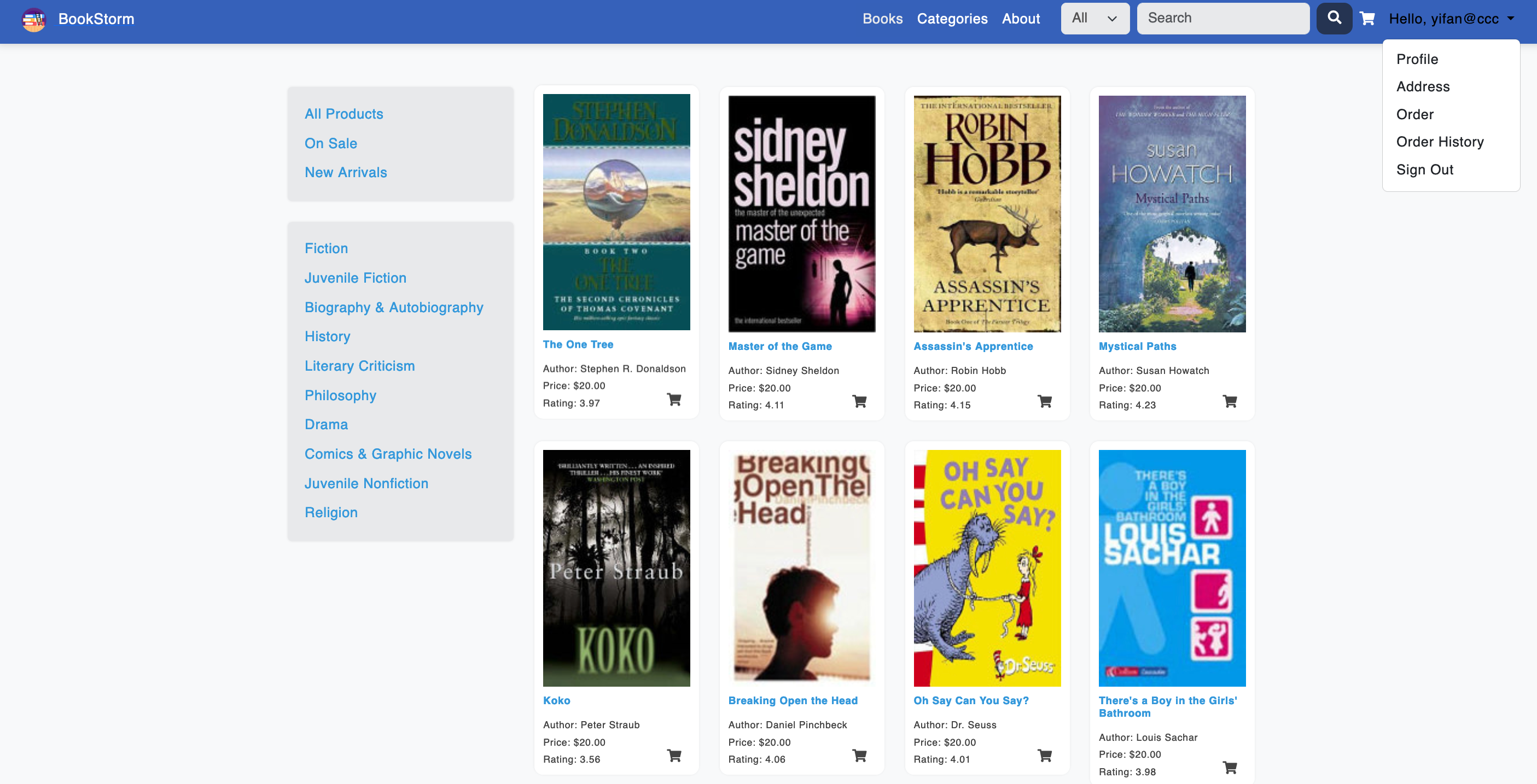Add Master of the Game to cart
Viewport: 1537px width, 784px height.
pos(859,401)
